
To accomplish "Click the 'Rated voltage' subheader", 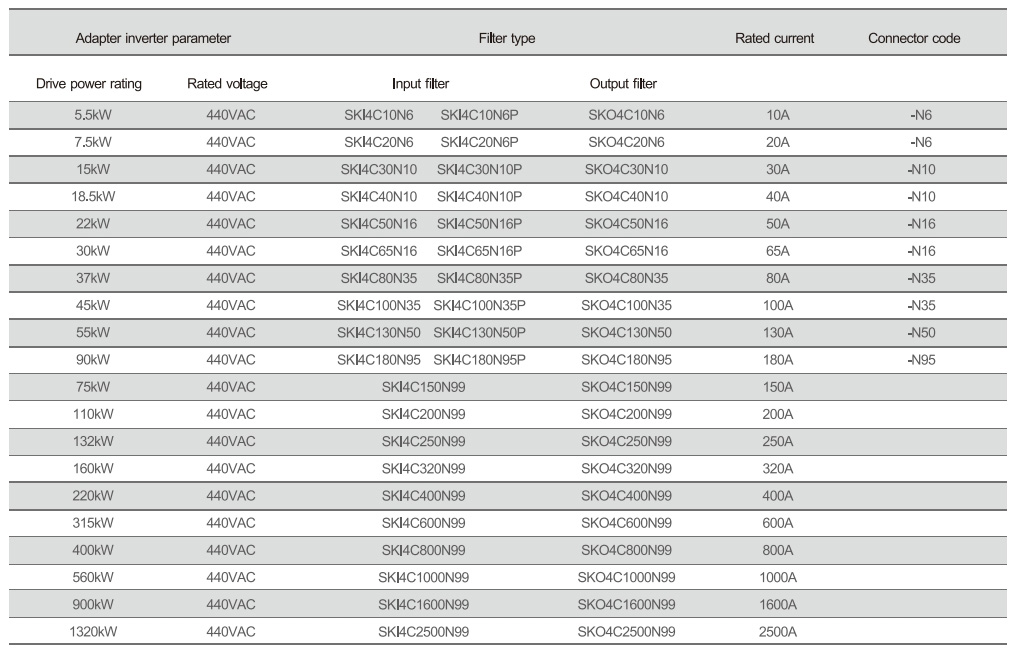I will (x=227, y=84).
